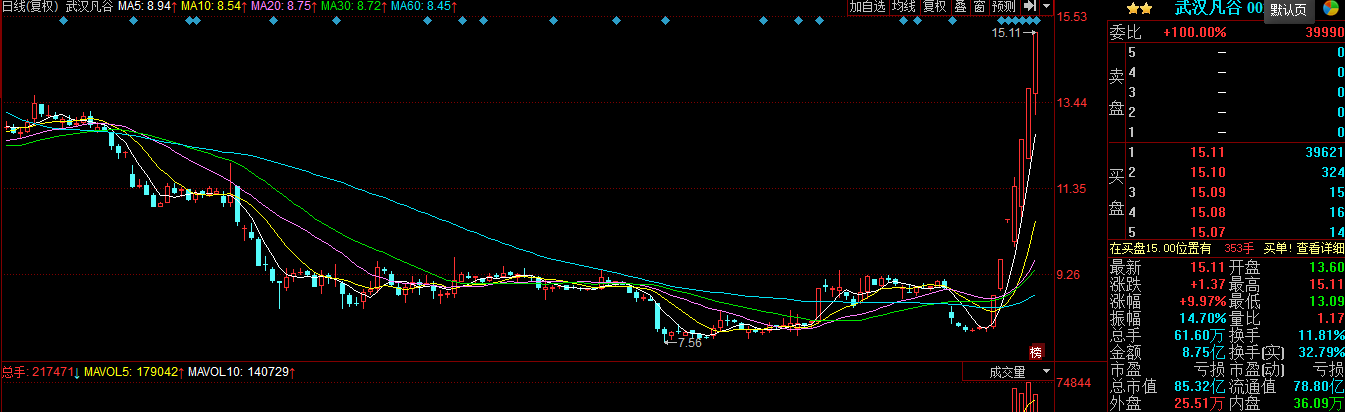Click the jump-to-end arrow icon
Screen dimensions: 1345x412
pyautogui.click(x=1028, y=7)
